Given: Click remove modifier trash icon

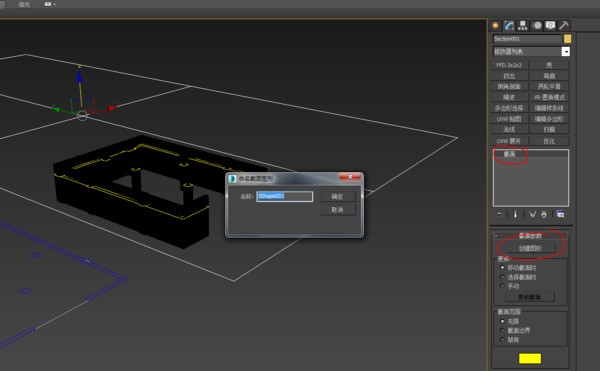Looking at the screenshot, I should tap(544, 214).
